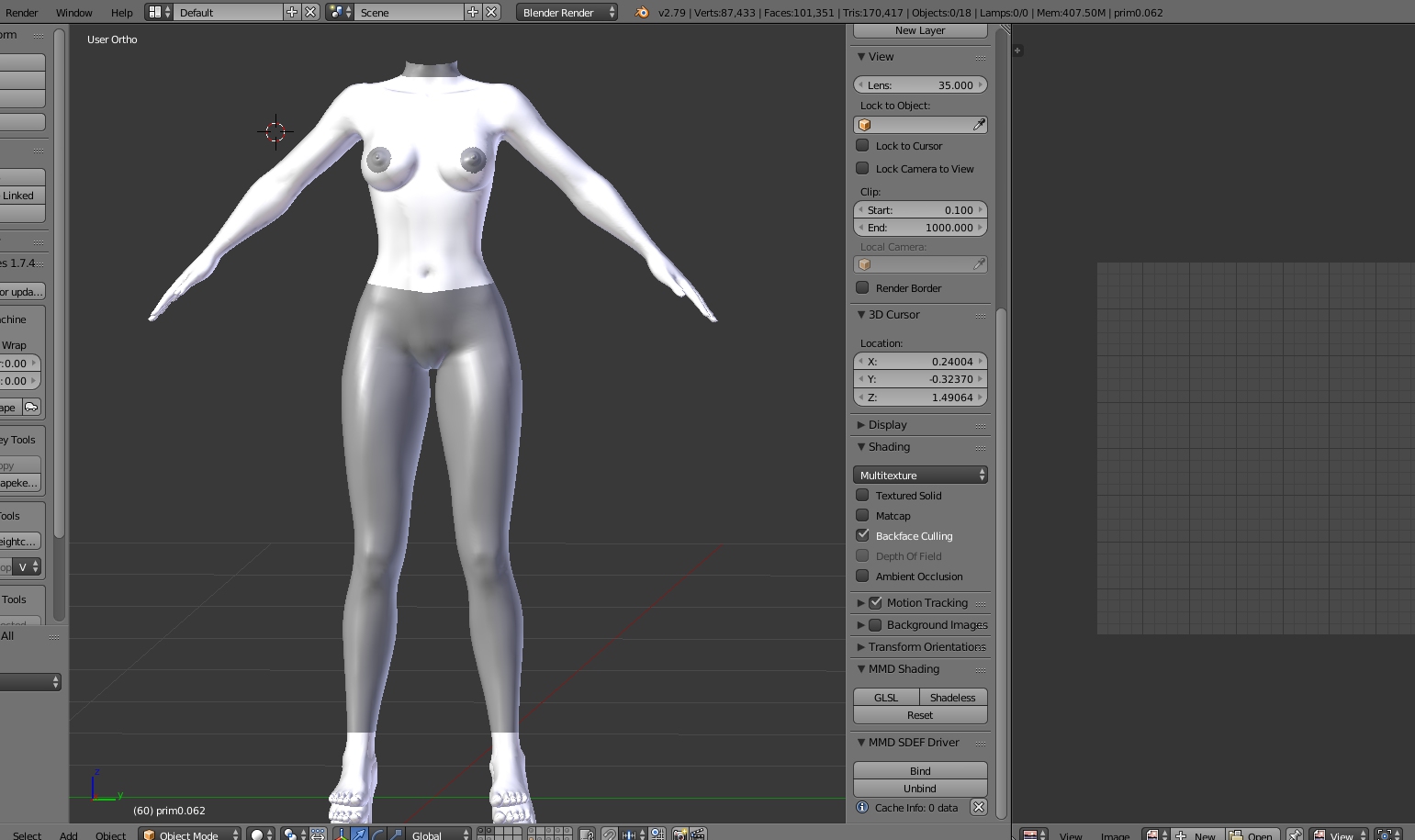This screenshot has width=1415, height=840.
Task: Open image editor type selector icon
Action: [1034, 834]
